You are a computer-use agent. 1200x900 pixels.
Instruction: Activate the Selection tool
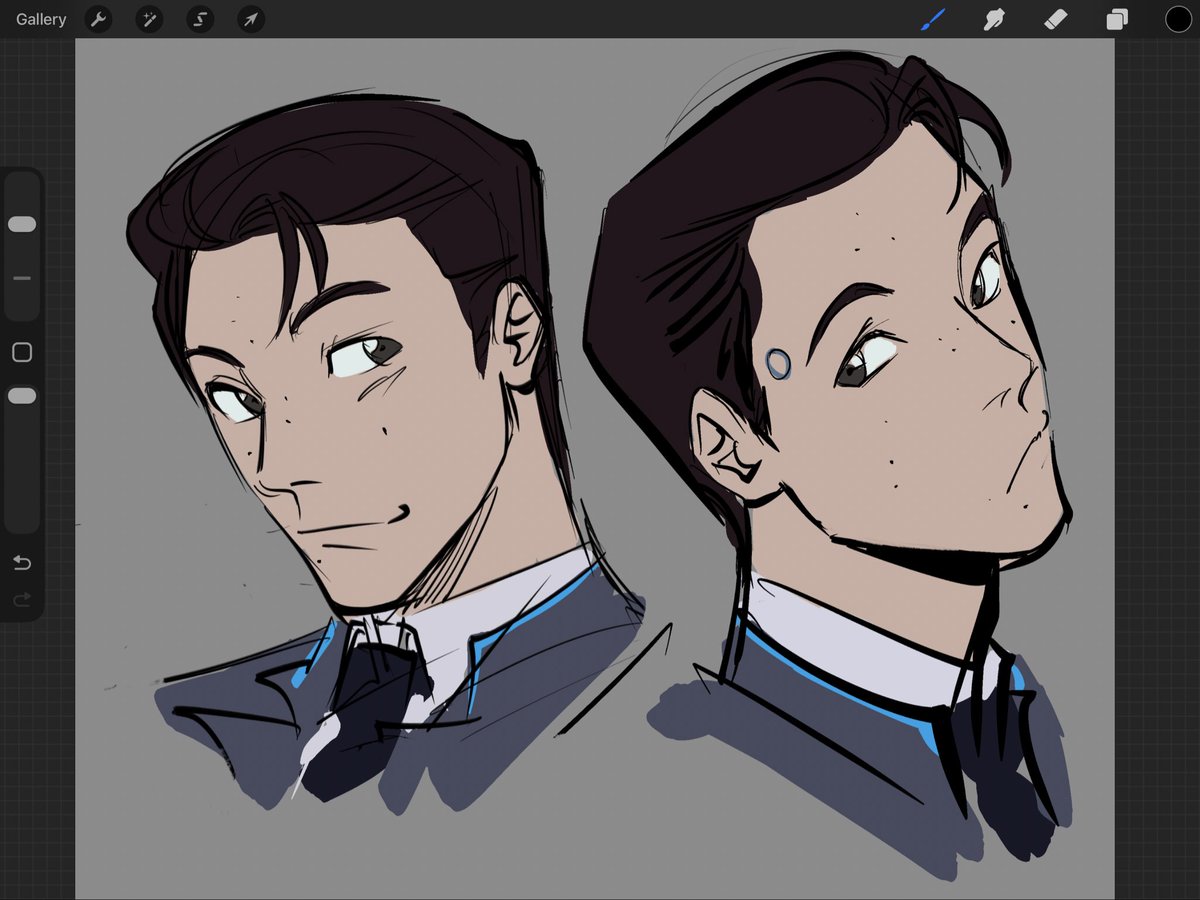coord(200,19)
